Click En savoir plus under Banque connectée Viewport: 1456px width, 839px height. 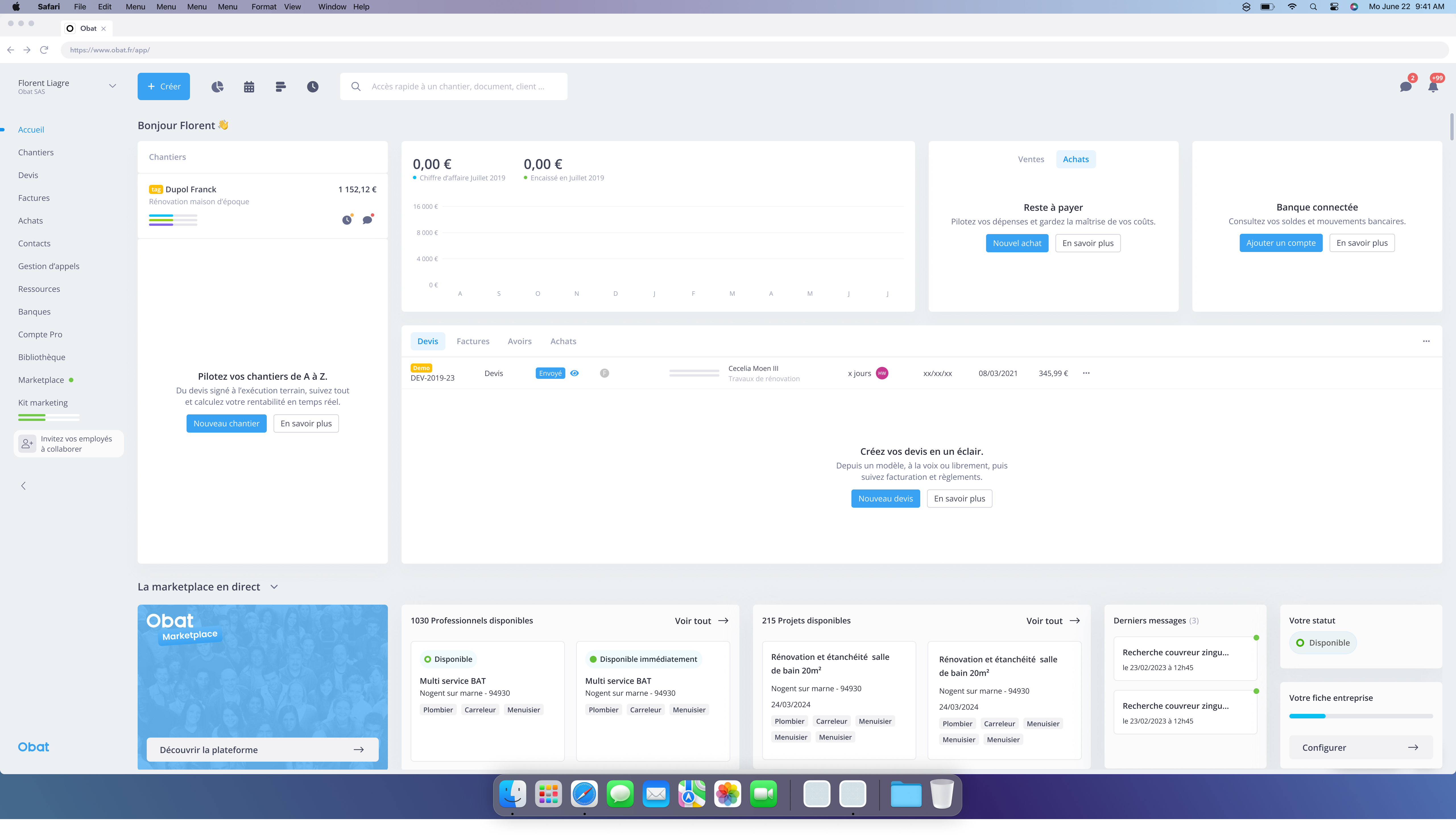click(x=1362, y=243)
